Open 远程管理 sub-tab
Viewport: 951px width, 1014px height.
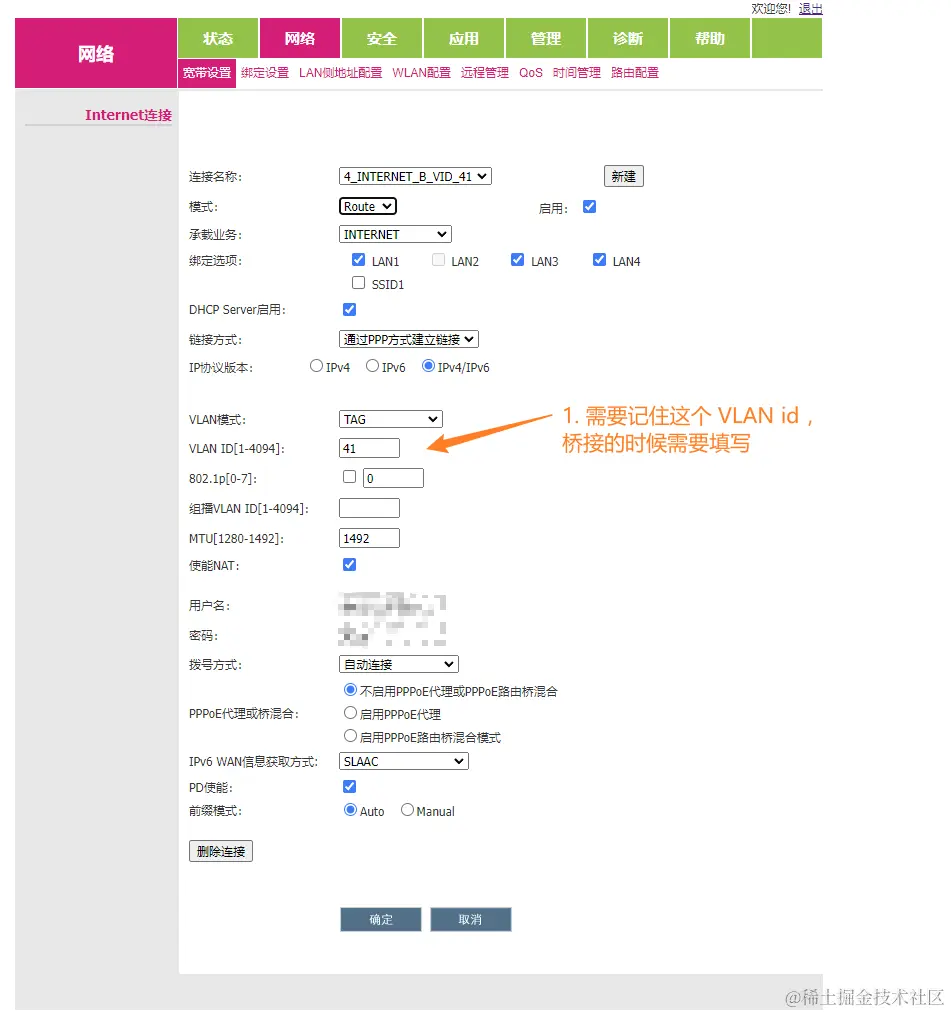click(485, 72)
